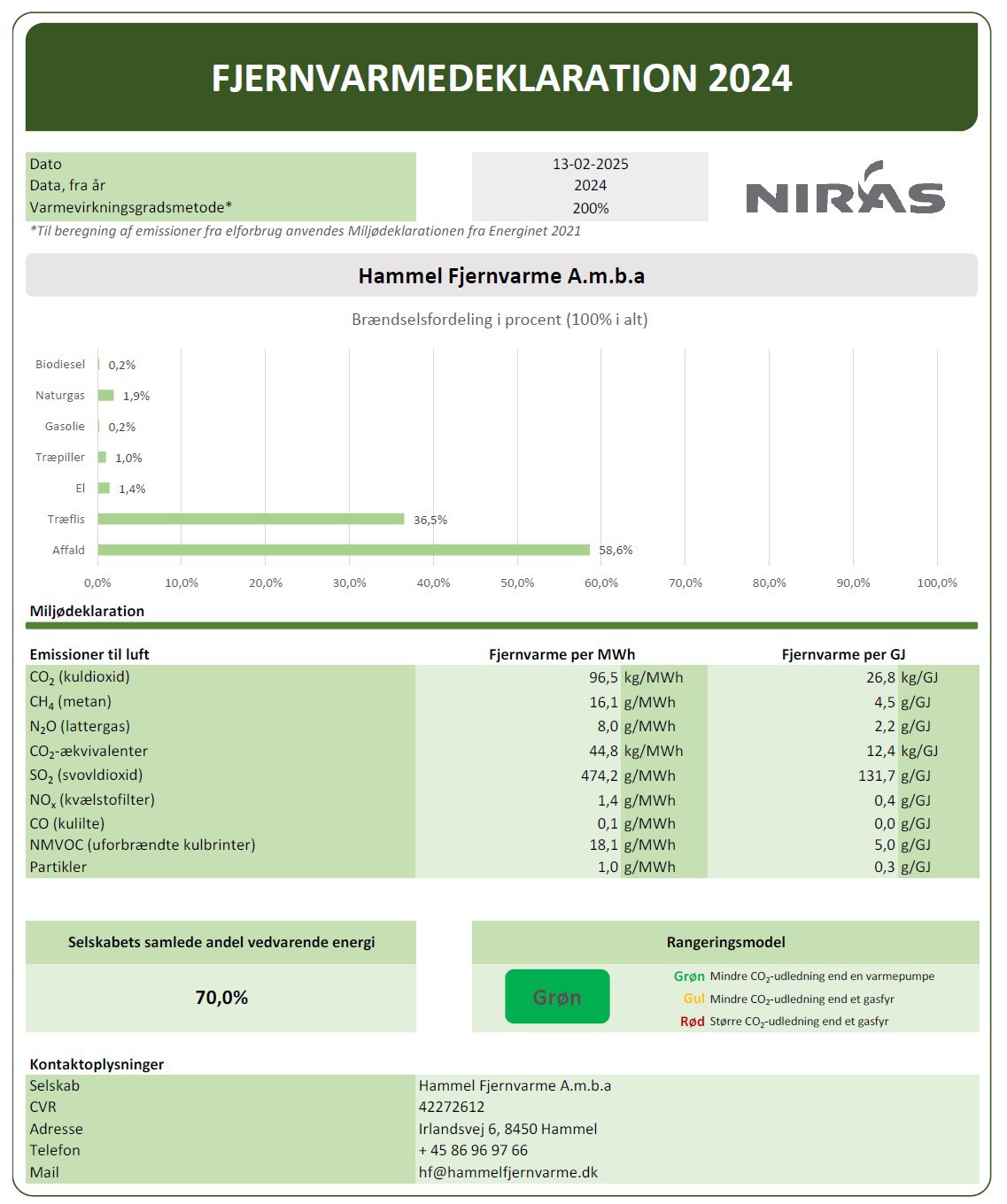Image resolution: width=1007 pixels, height=1204 pixels.
Task: Click the NIRAS logo
Action: [x=845, y=188]
